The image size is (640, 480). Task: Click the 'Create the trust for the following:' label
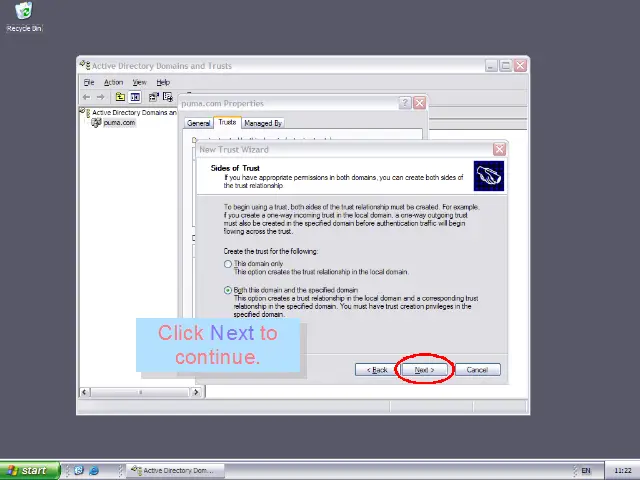point(271,251)
